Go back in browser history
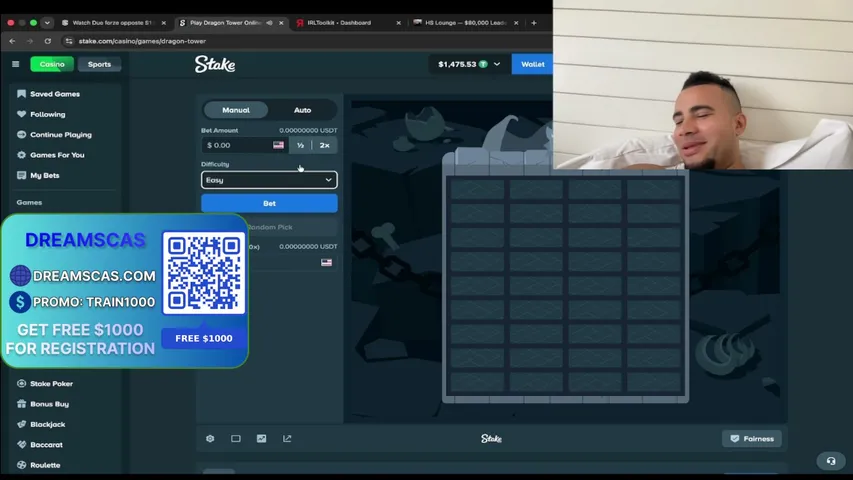Screen dimensions: 853x480 pos(12,41)
